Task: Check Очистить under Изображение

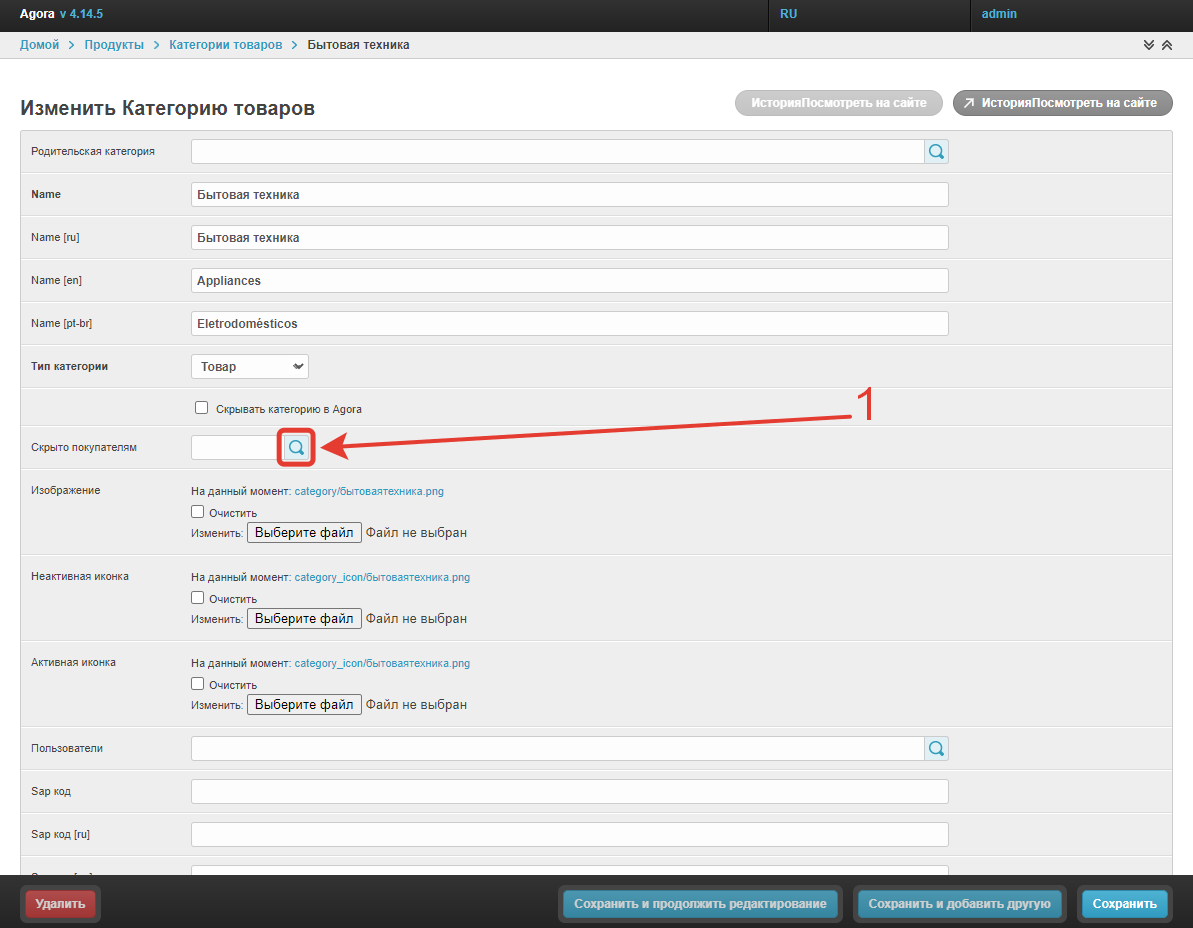Action: point(198,512)
